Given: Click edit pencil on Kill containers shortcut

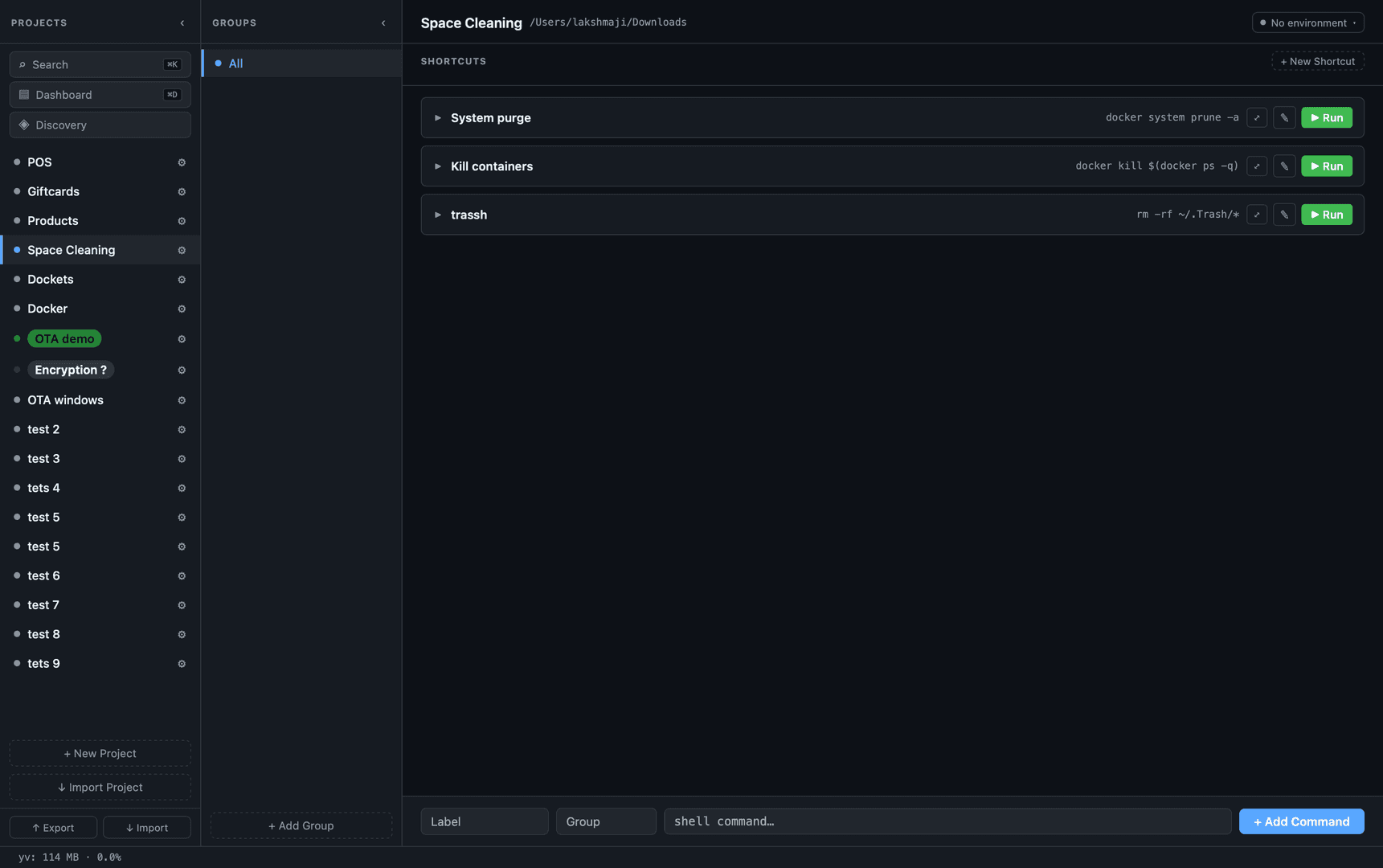Looking at the screenshot, I should [1284, 166].
